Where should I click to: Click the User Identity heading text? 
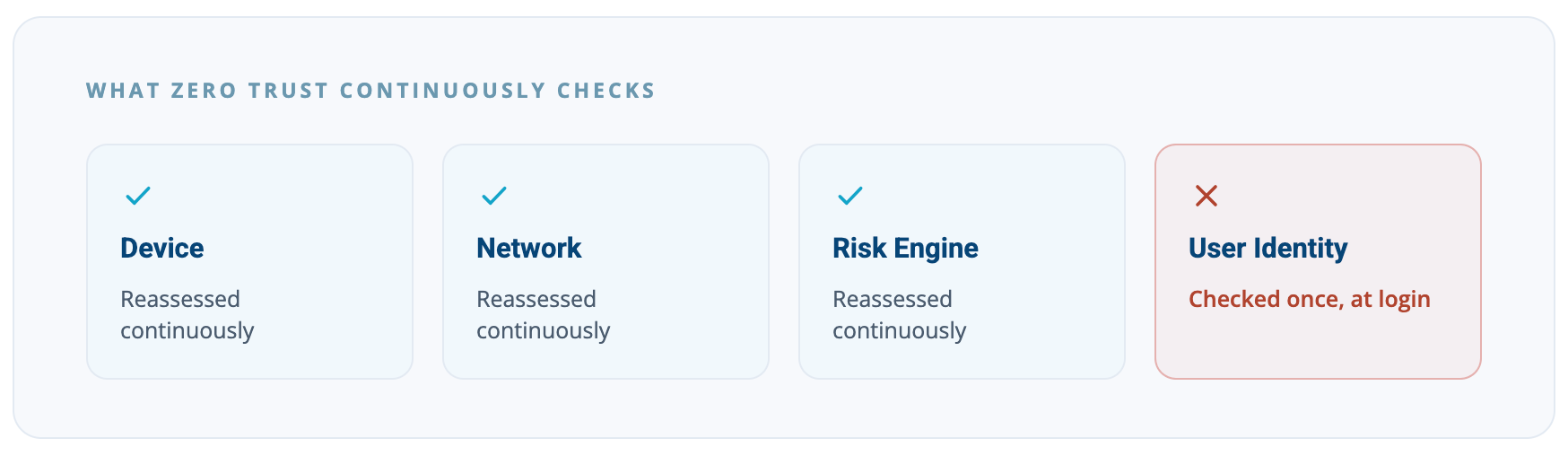click(x=1268, y=249)
